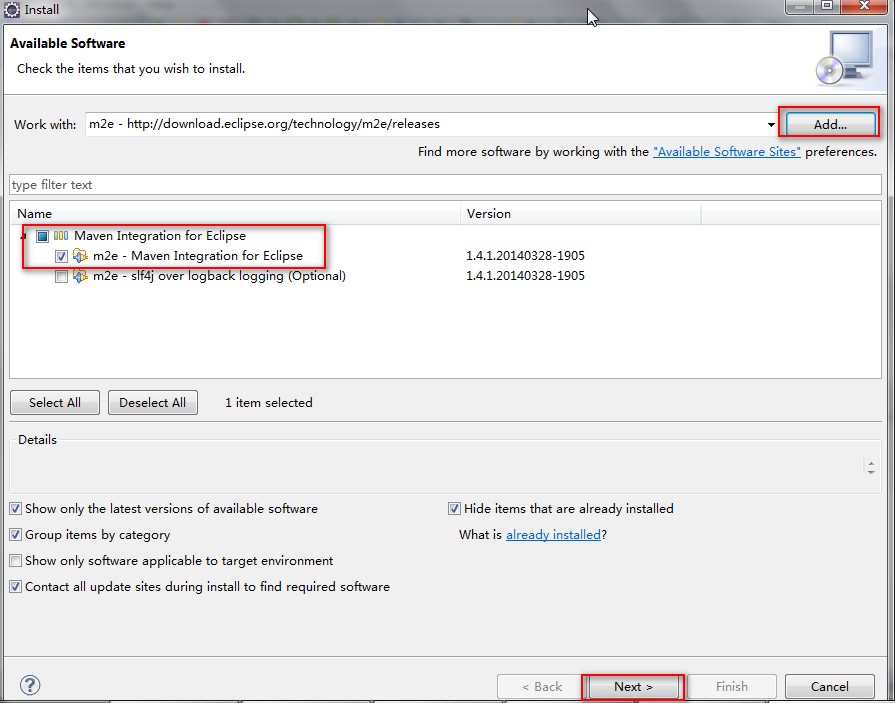This screenshot has width=895, height=703.
Task: Toggle Show only the latest versions checkbox
Action: click(15, 509)
